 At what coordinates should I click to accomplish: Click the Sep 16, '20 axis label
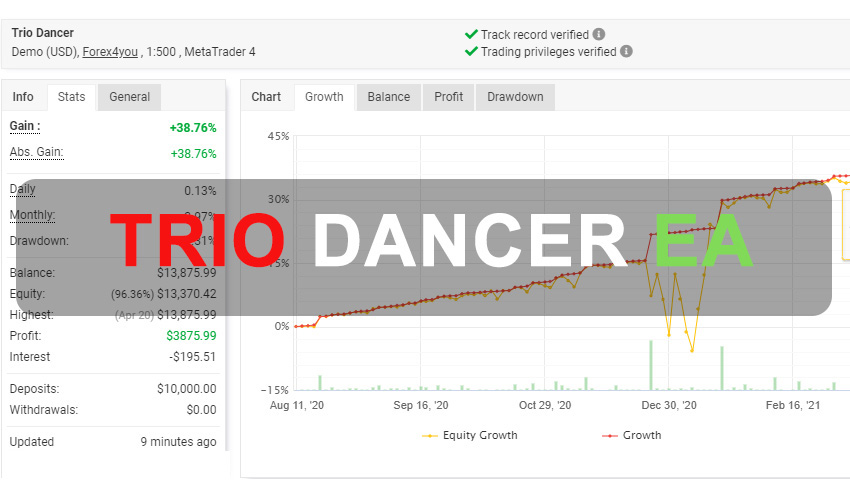click(x=421, y=405)
